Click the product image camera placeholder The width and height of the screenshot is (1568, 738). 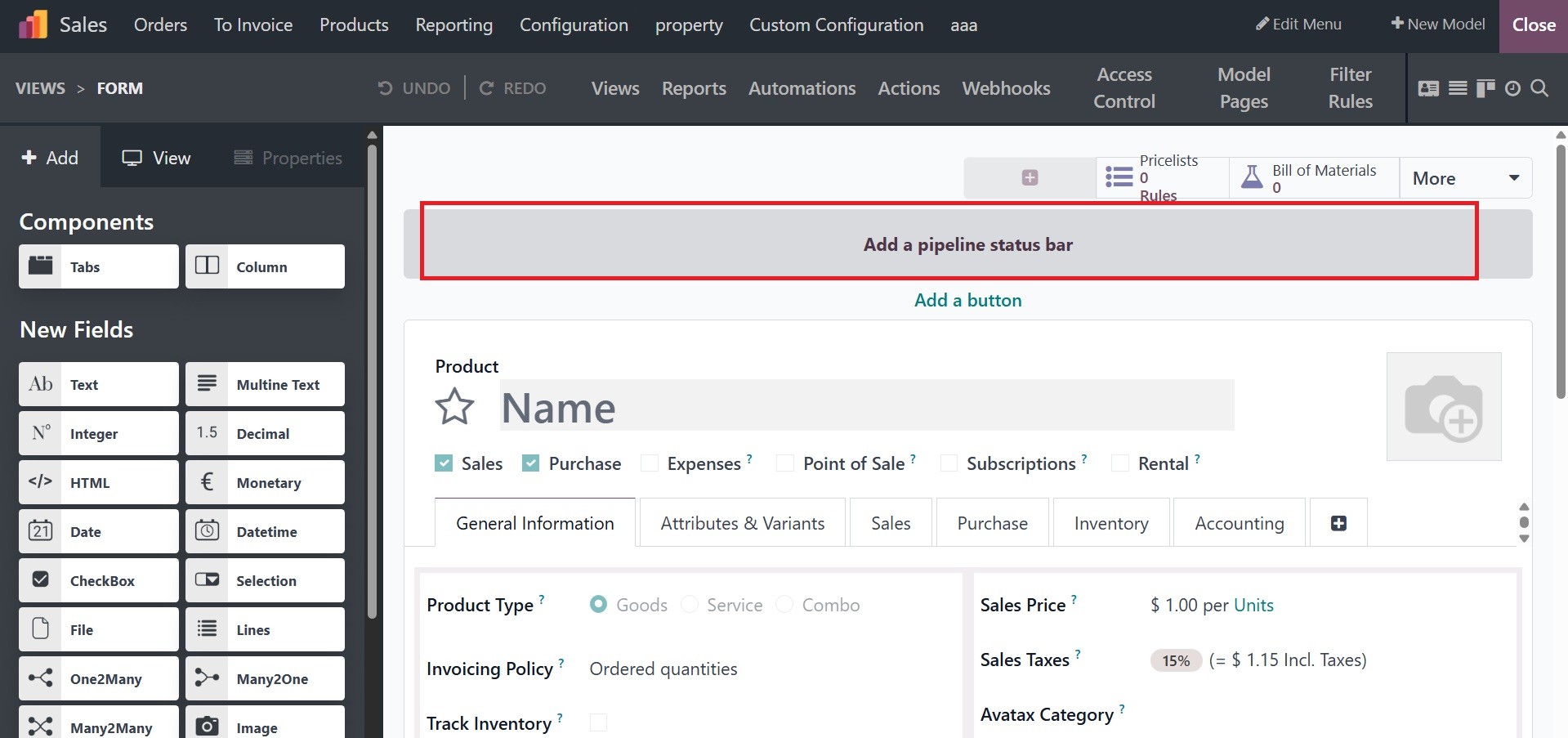click(1443, 407)
